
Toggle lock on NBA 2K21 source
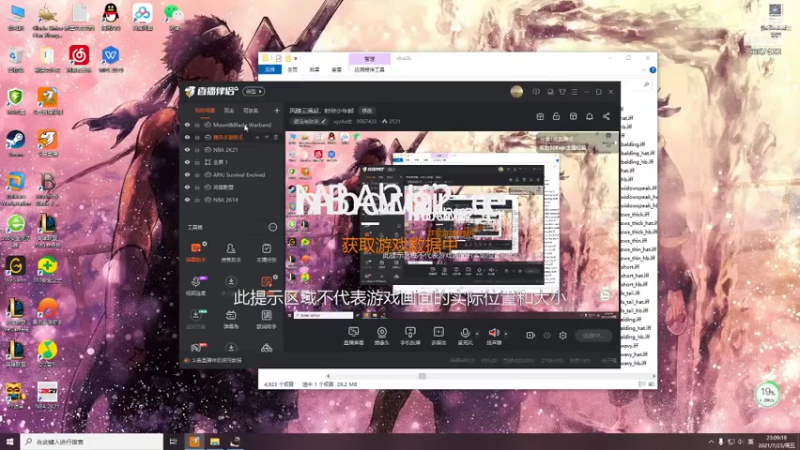[197, 150]
